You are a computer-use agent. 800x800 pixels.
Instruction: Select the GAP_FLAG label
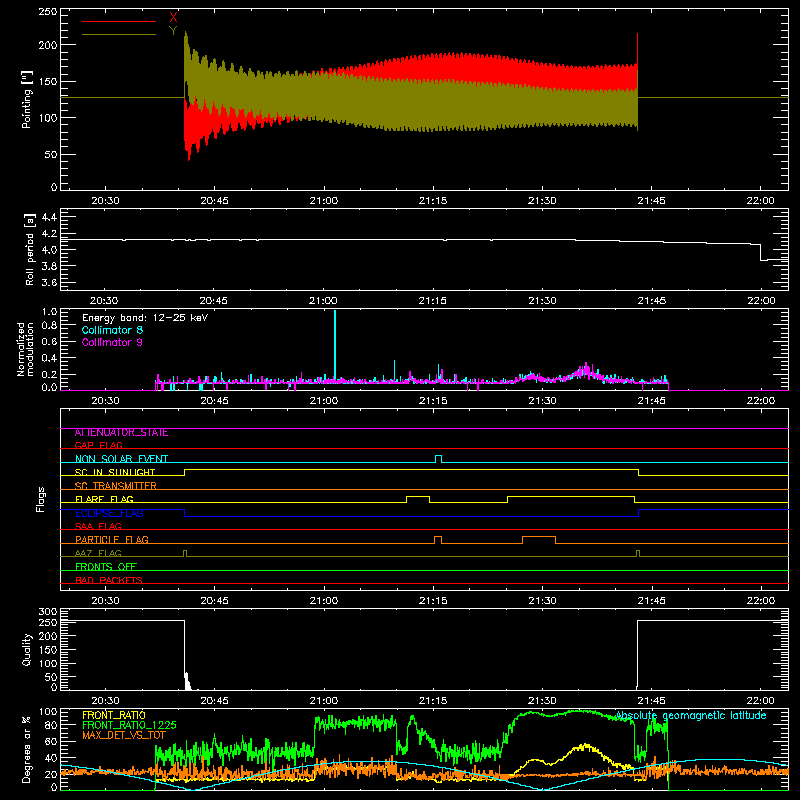(x=98, y=445)
